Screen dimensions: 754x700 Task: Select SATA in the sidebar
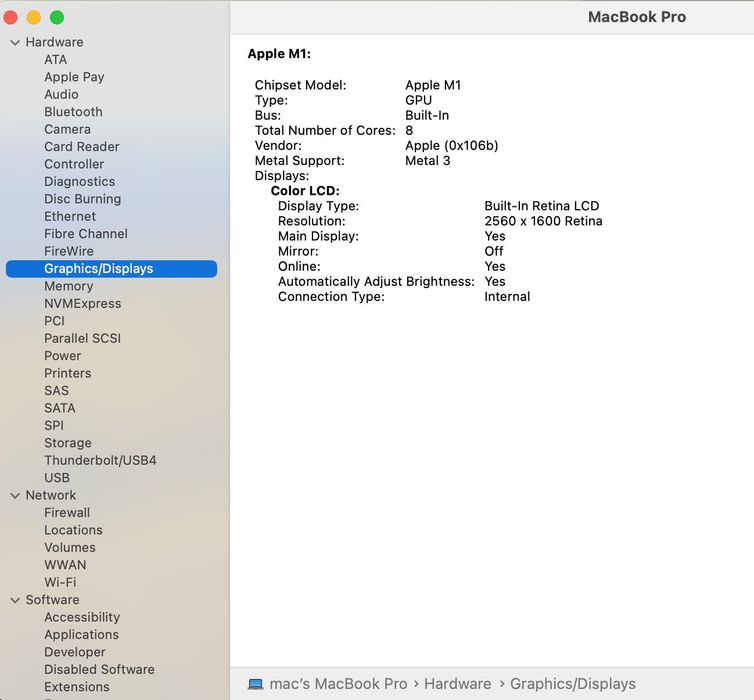[60, 408]
